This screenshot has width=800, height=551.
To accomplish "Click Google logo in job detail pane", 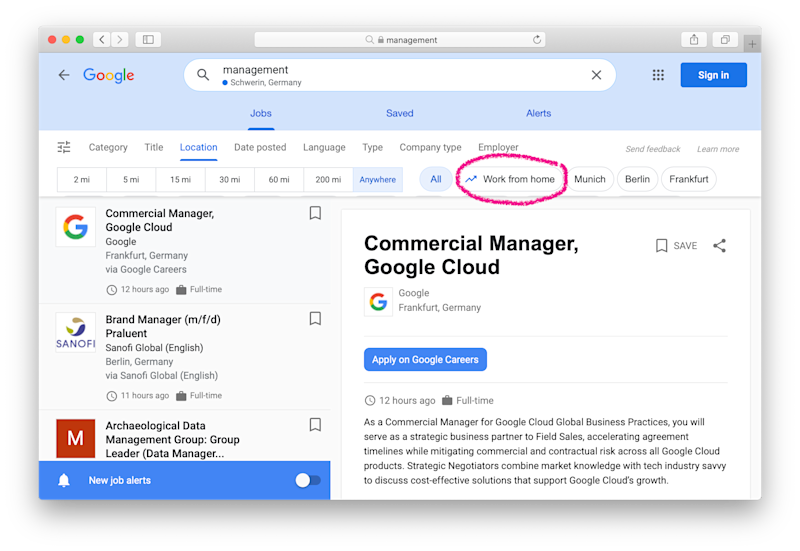I will (x=378, y=302).
